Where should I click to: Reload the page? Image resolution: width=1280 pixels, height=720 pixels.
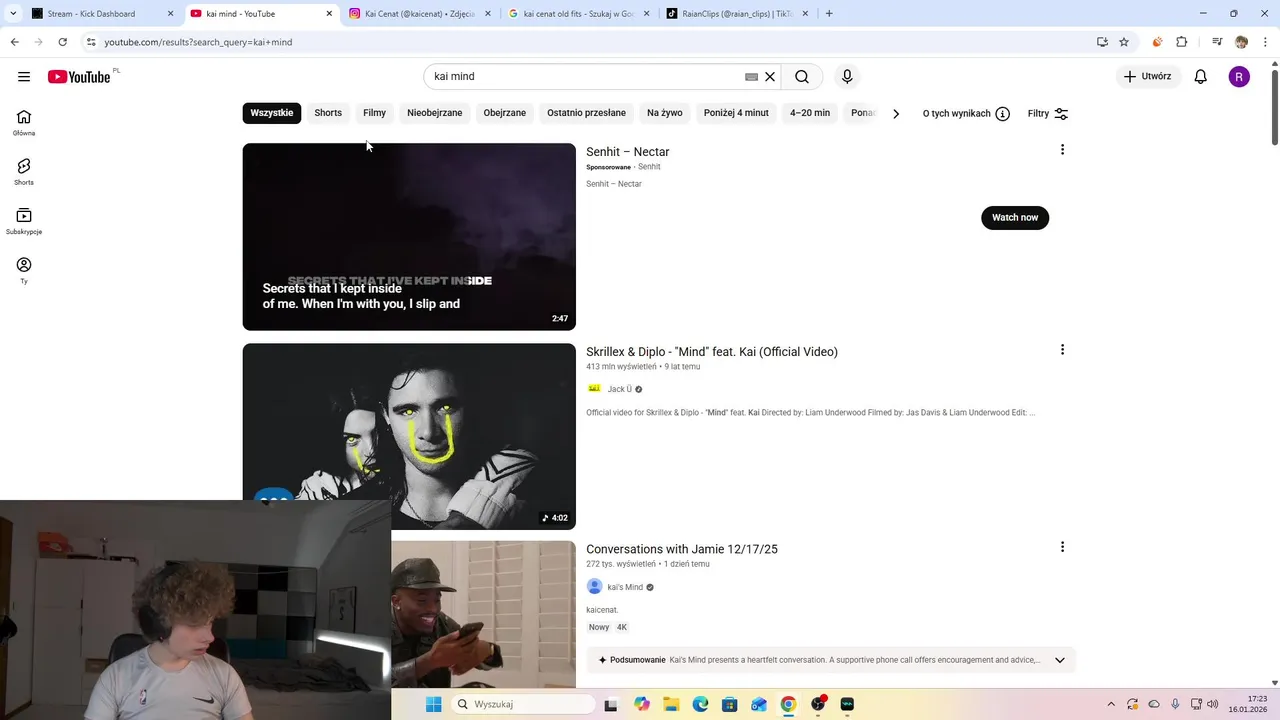(x=62, y=42)
